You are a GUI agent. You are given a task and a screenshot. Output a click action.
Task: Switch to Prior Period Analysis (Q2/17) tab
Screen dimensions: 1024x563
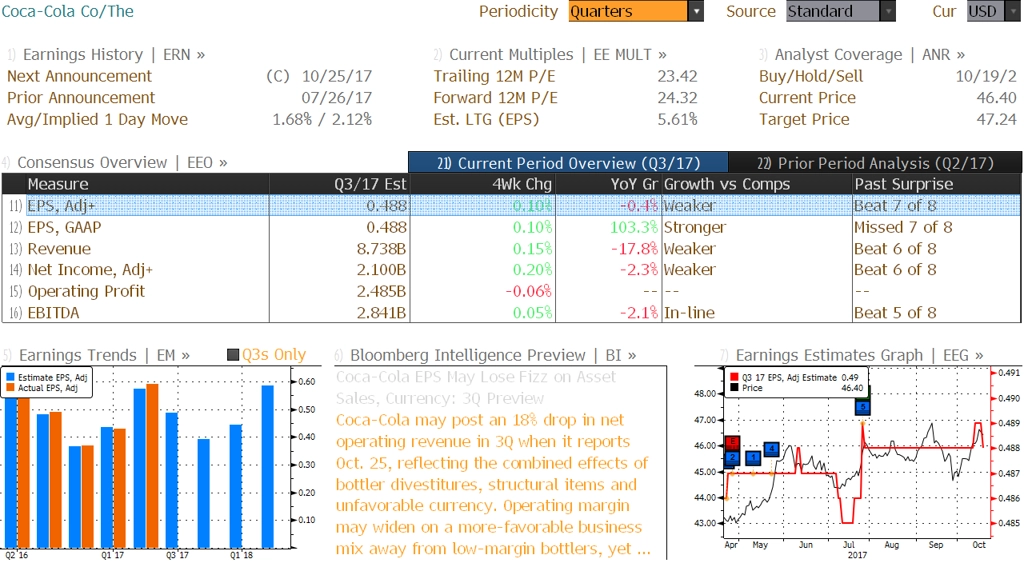click(x=875, y=163)
